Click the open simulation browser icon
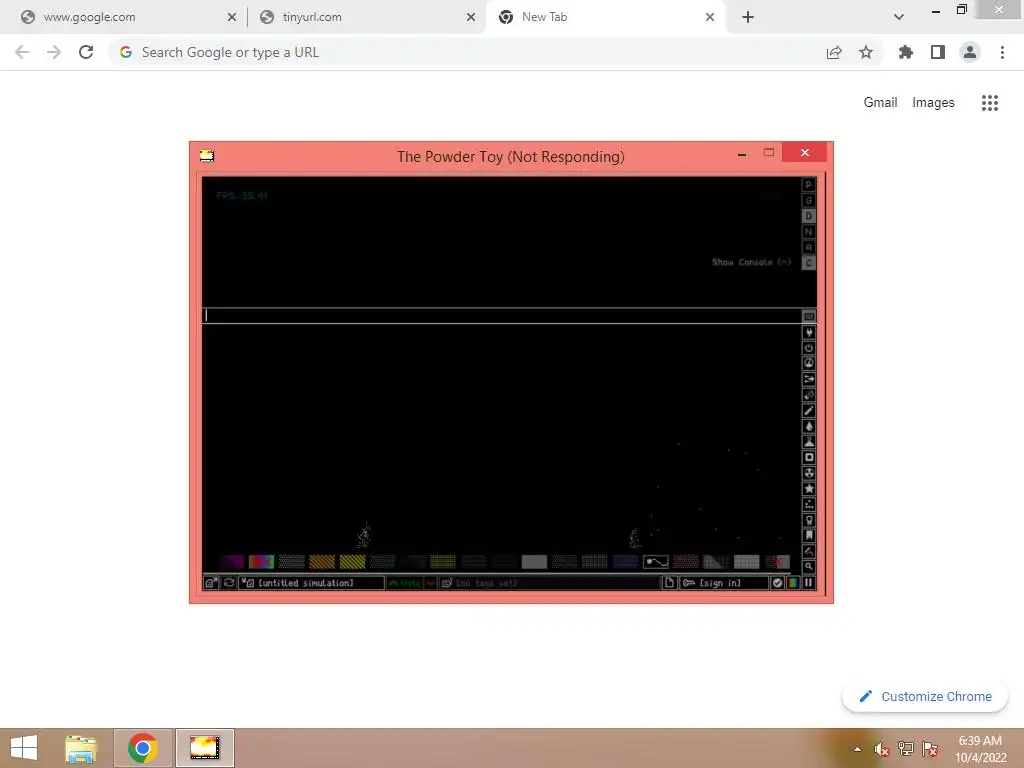The width and height of the screenshot is (1024, 768). pos(210,583)
